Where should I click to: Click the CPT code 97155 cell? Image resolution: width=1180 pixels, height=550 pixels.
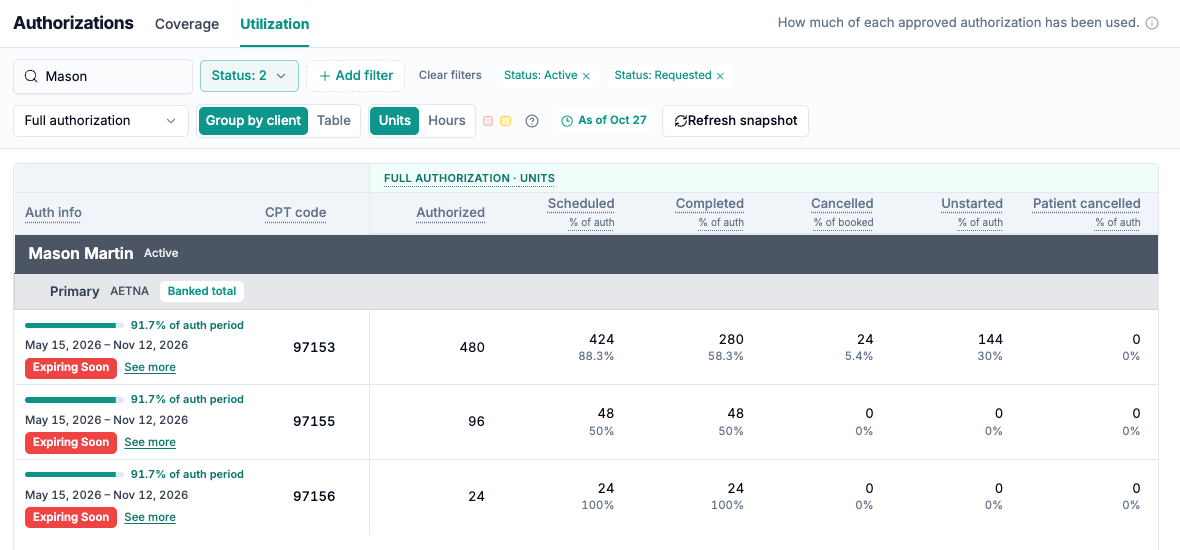coord(314,422)
